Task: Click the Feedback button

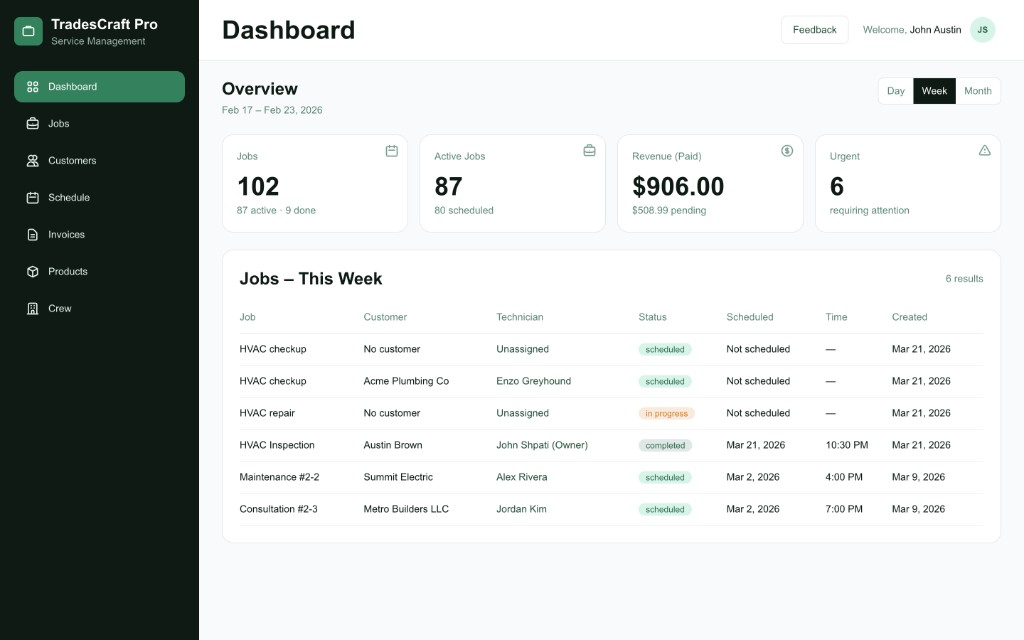Action: pyautogui.click(x=814, y=29)
